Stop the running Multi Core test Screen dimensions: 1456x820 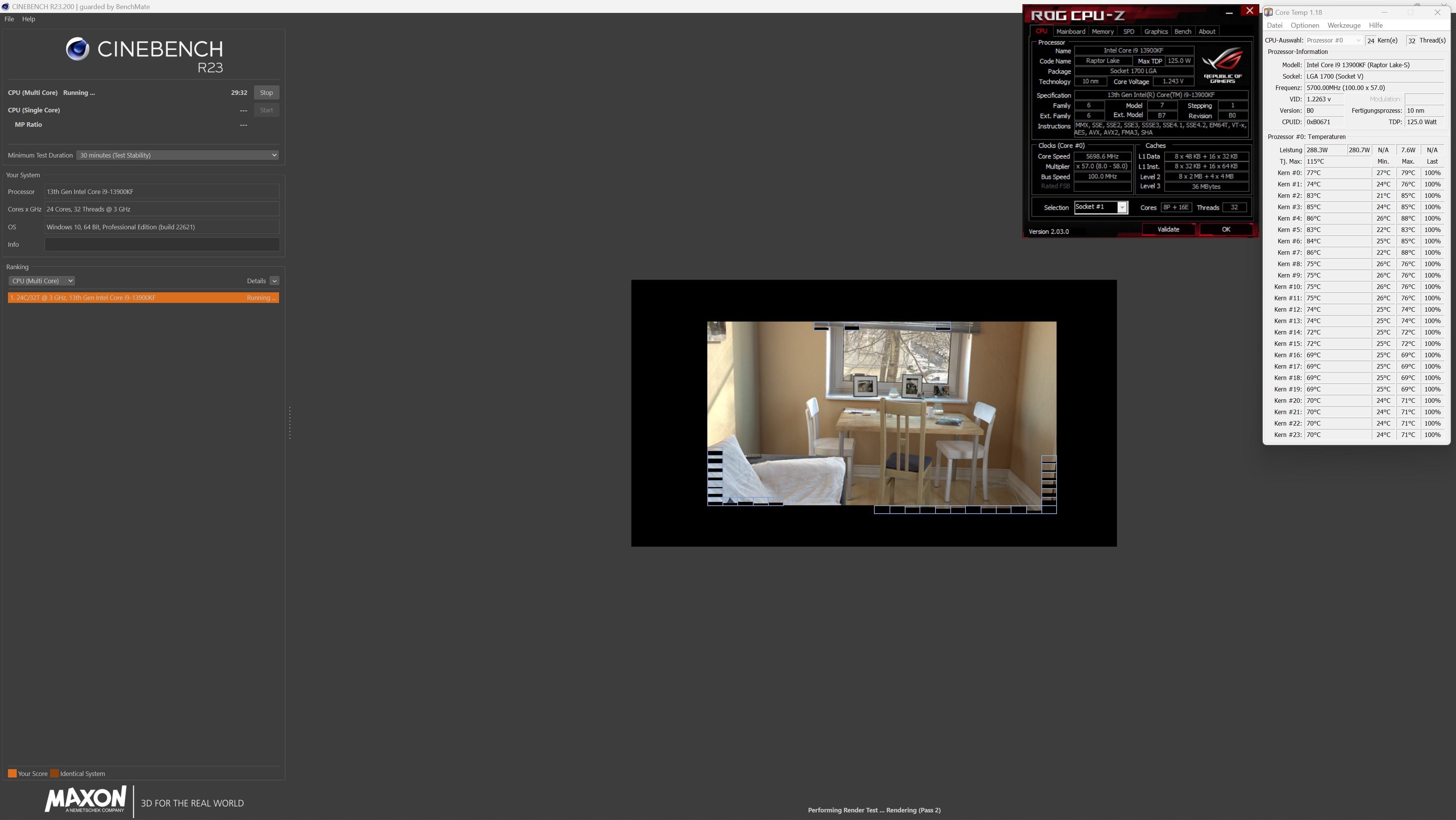click(x=266, y=93)
